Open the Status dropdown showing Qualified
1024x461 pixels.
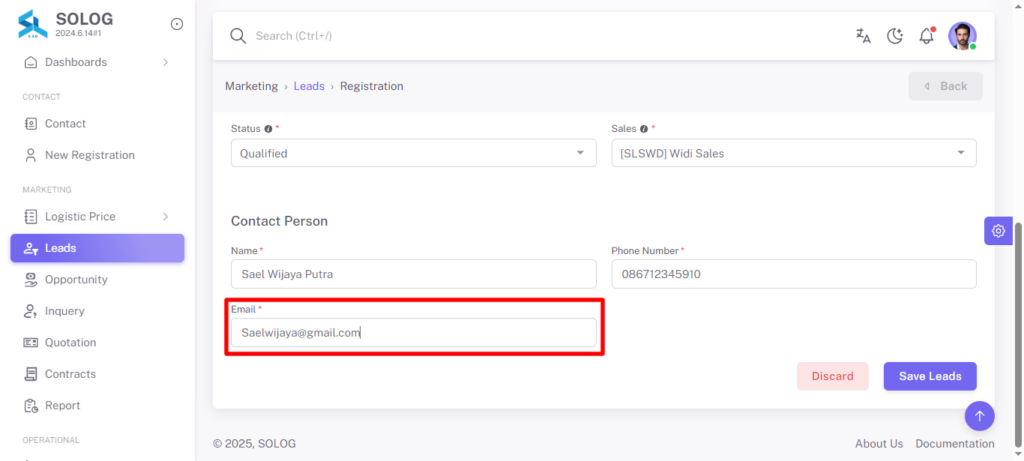coord(413,153)
